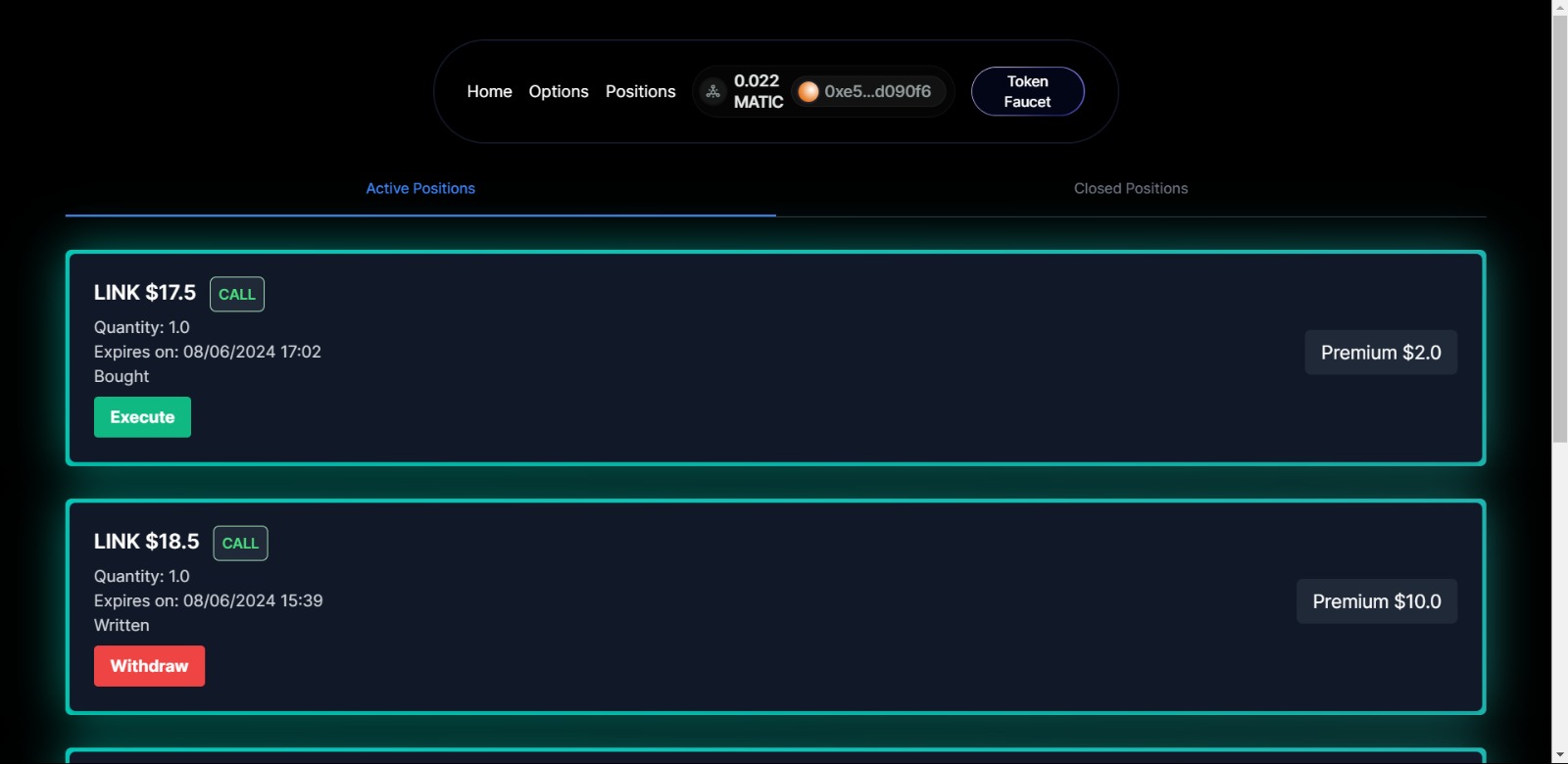Open the Options page
This screenshot has height=764, width=1568.
[x=559, y=91]
